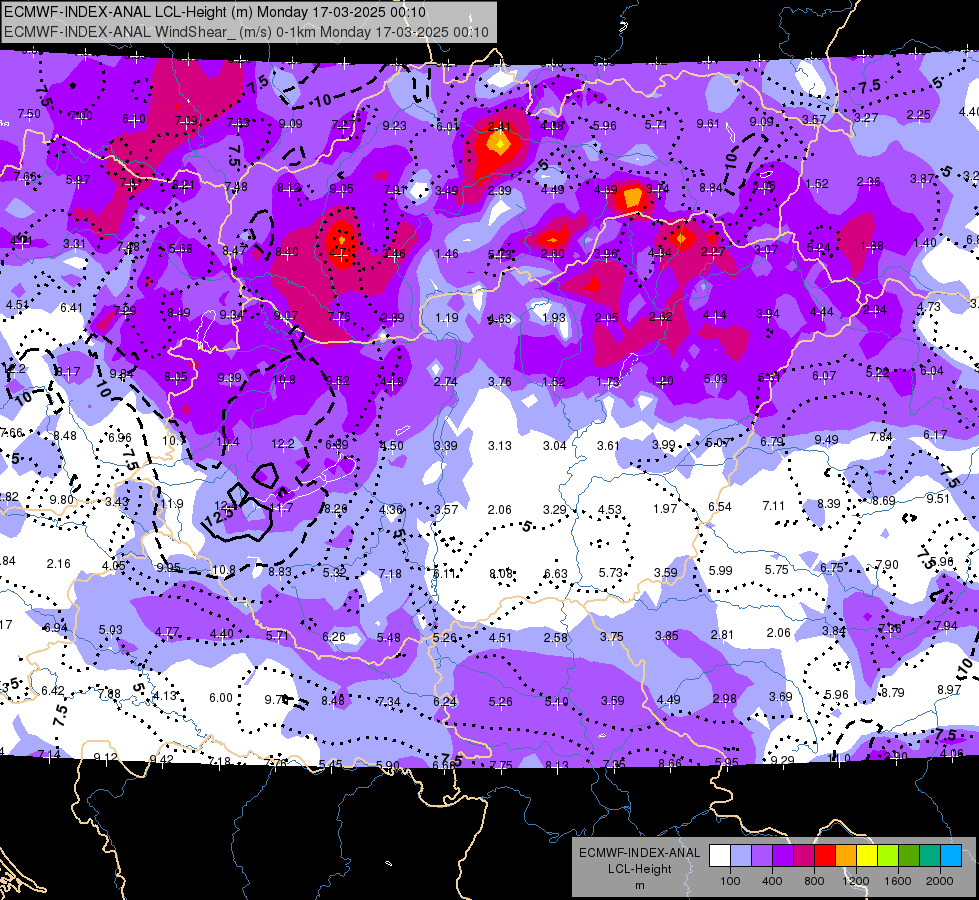
Task: Click the light lavender legend swatch
Action: click(x=741, y=856)
